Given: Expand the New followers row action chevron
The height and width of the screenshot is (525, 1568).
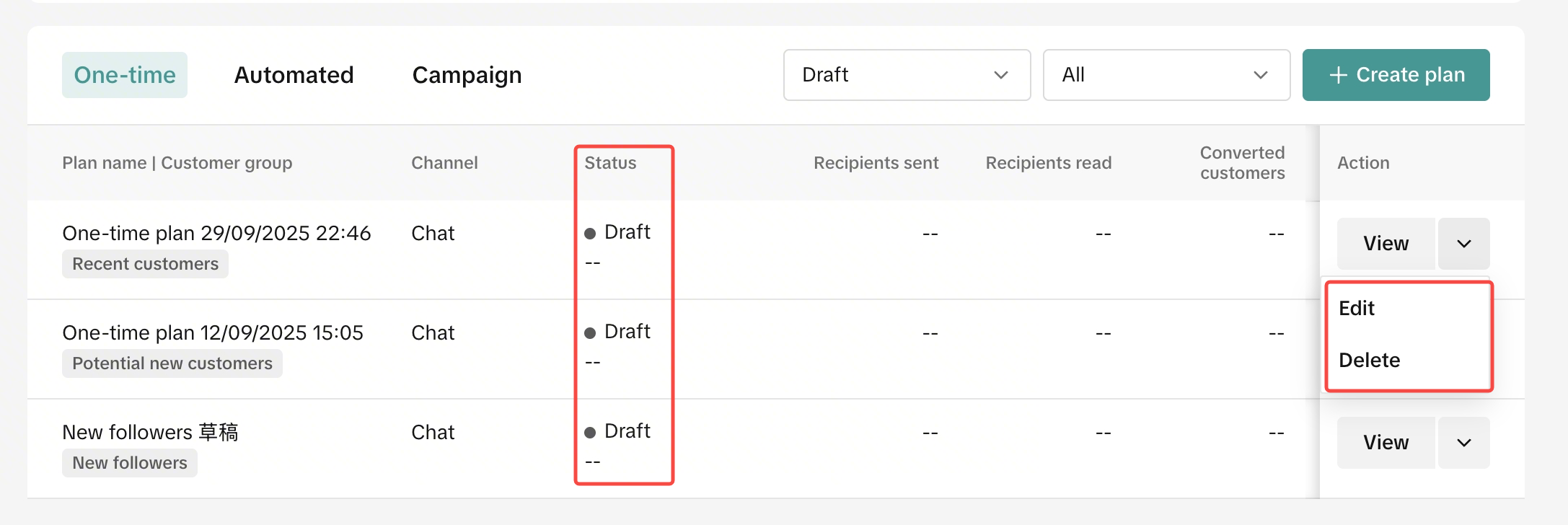Looking at the screenshot, I should click(x=1464, y=443).
